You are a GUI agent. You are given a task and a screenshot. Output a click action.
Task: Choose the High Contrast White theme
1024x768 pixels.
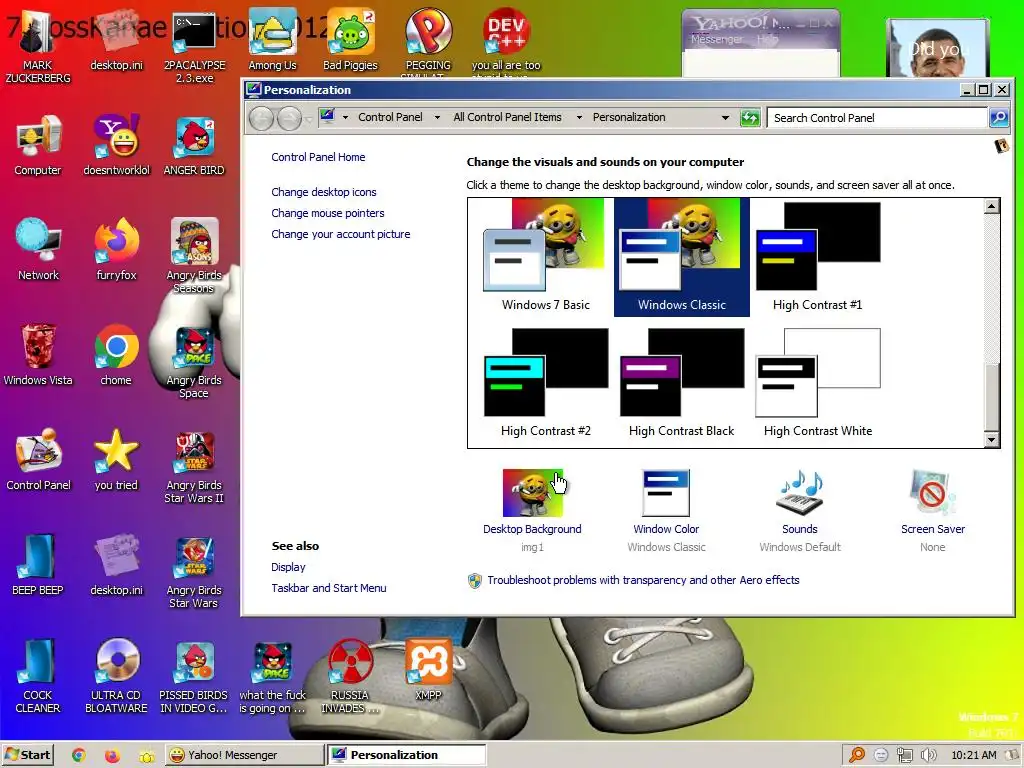818,383
